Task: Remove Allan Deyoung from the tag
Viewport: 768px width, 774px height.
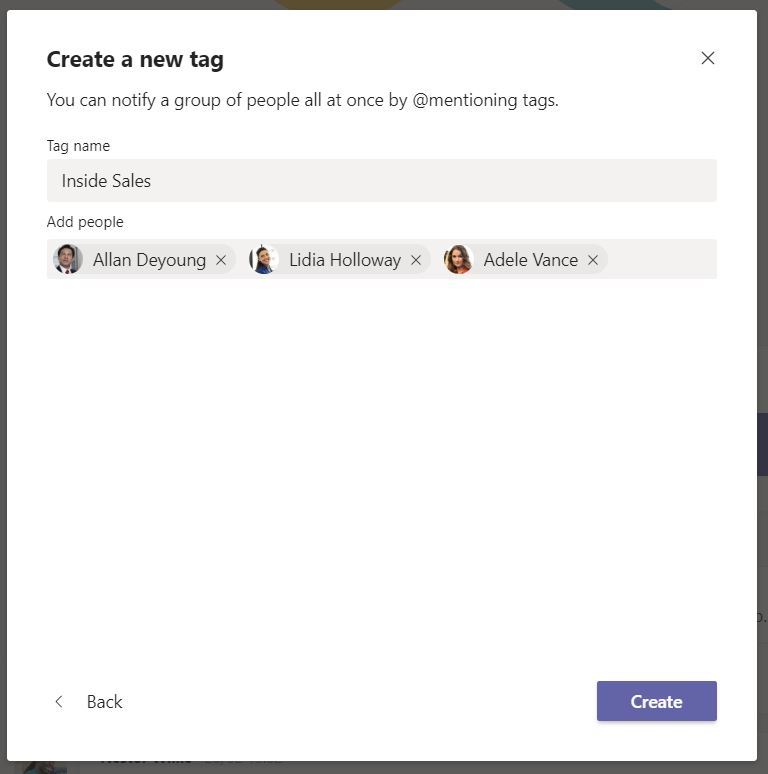Action: tap(221, 260)
